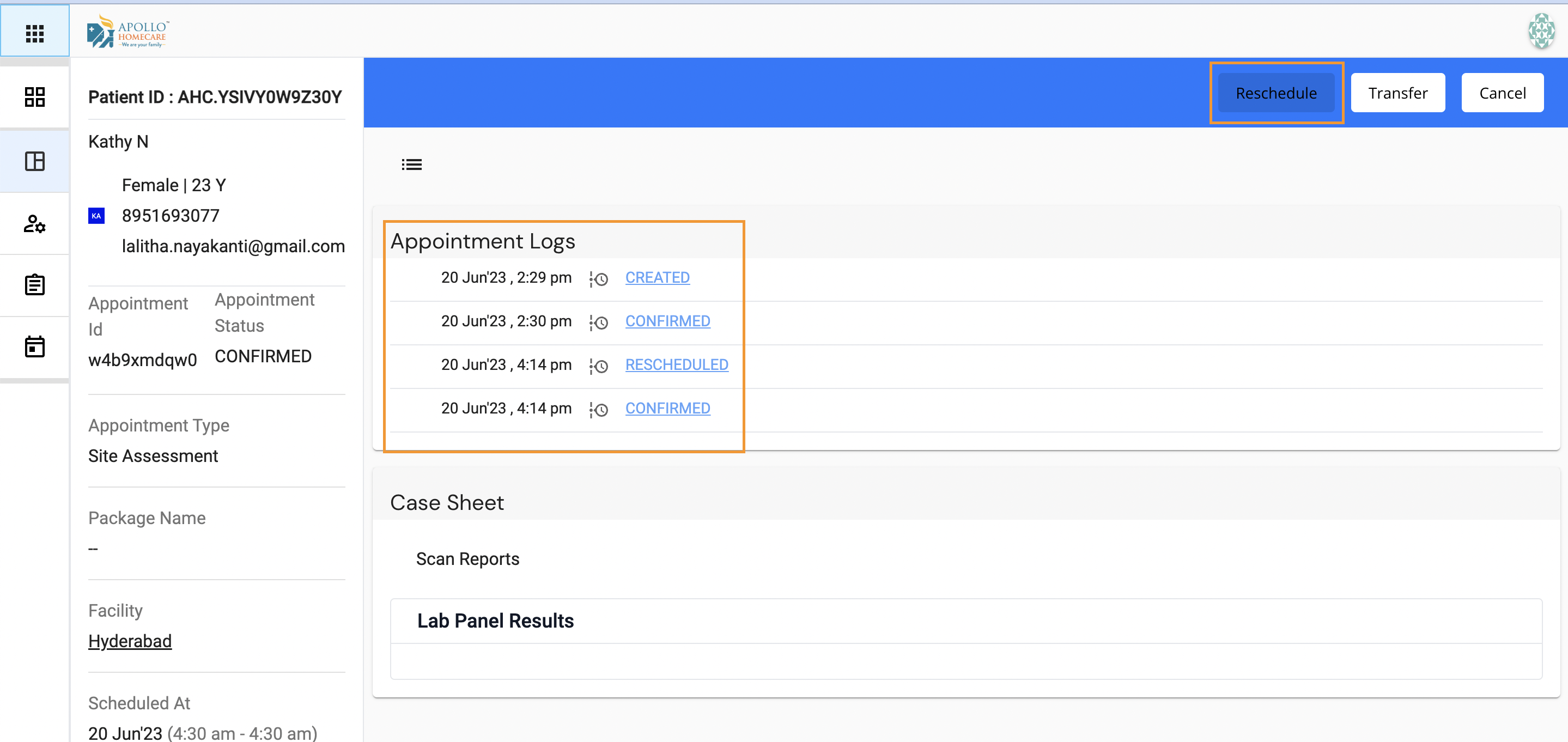The image size is (1568, 742).
Task: Open the Hyderabad facility link
Action: pos(130,640)
